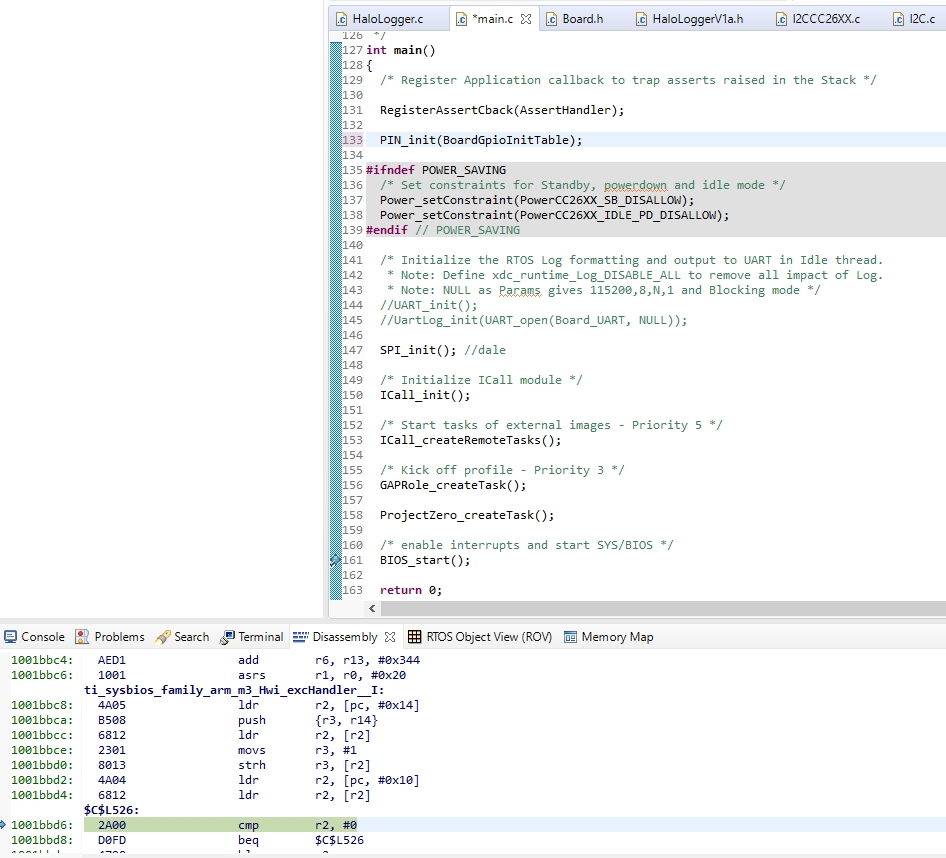Close the Disassembly view tab

pos(390,637)
